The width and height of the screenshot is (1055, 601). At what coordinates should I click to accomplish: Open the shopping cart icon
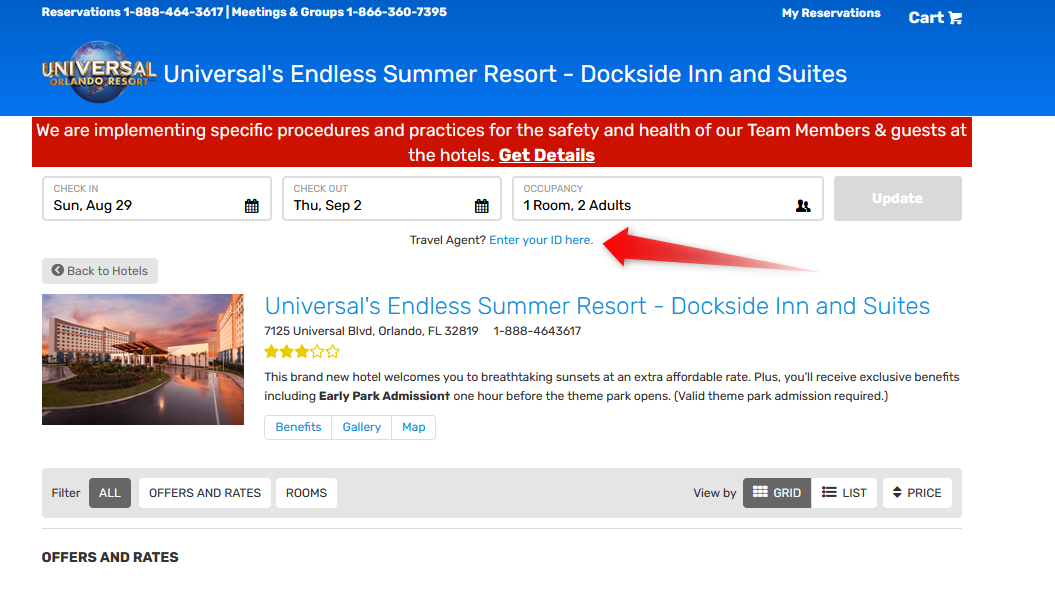(x=955, y=18)
